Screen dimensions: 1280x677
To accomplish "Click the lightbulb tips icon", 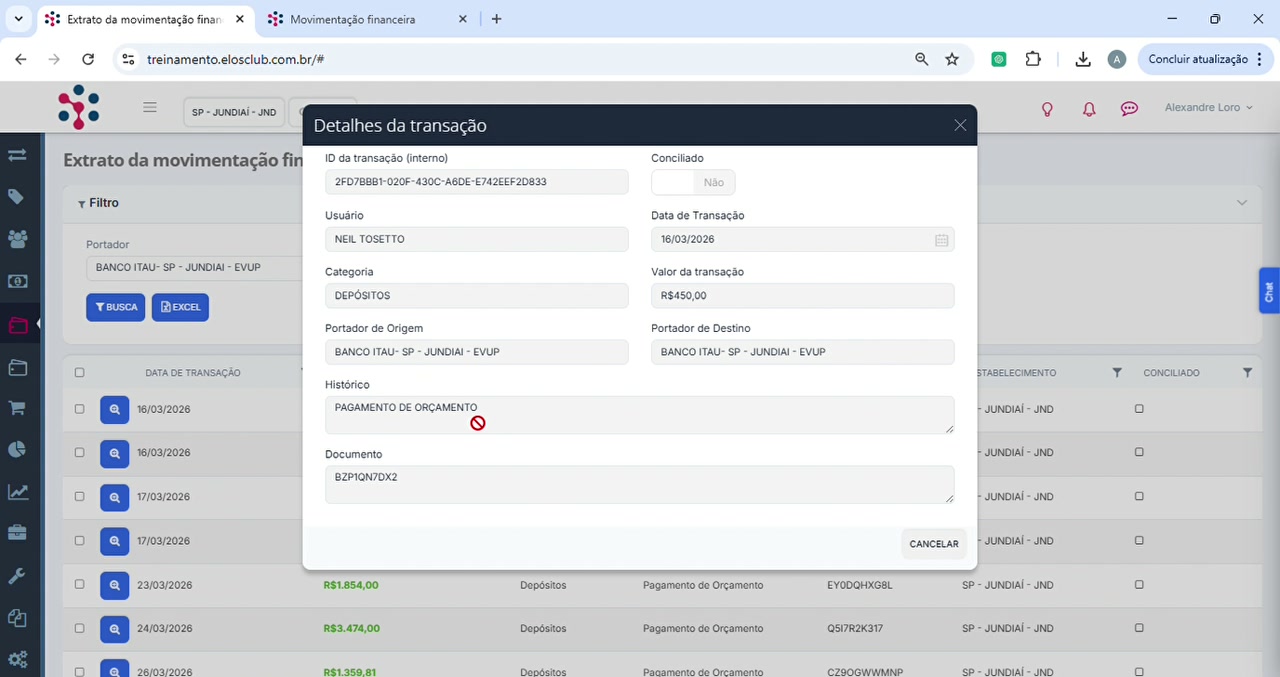I will [x=1048, y=109].
